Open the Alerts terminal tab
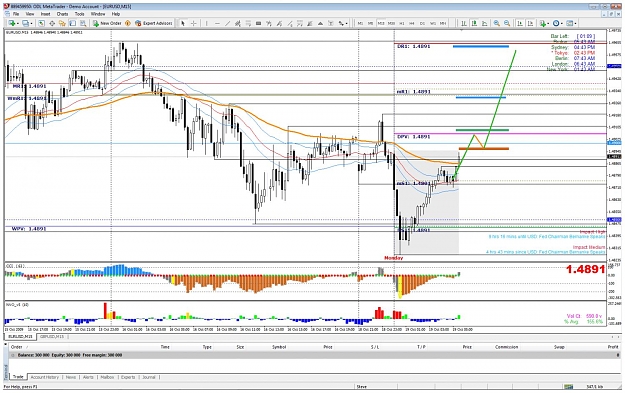The height and width of the screenshot is (393, 625). click(88, 377)
